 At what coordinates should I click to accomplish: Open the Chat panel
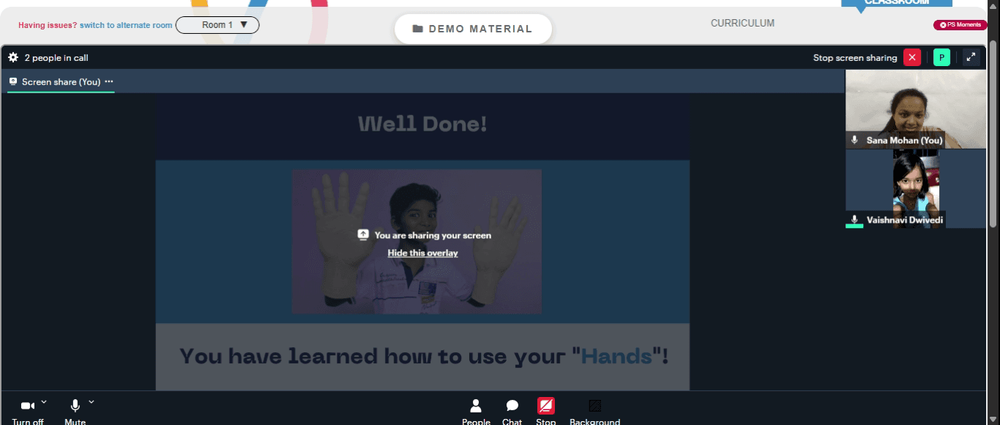coord(511,412)
